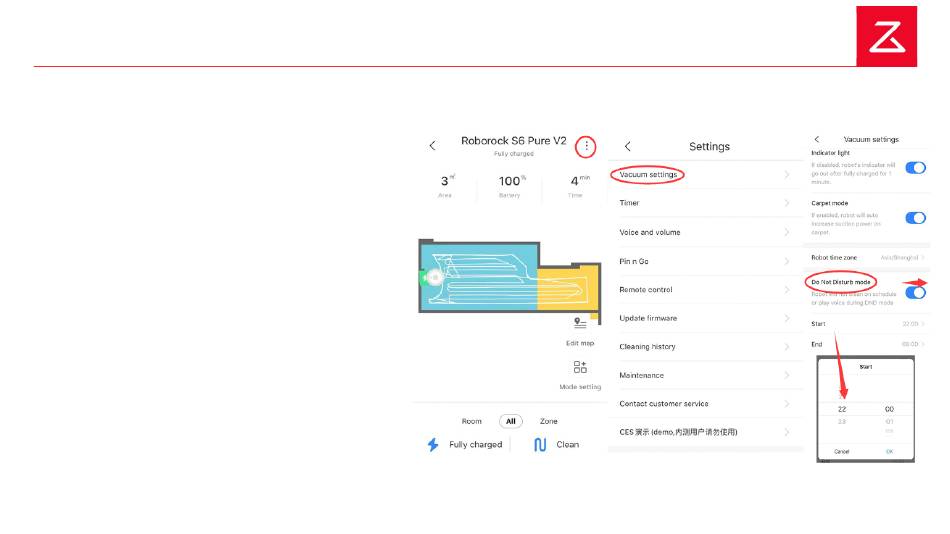
Task: Open the three-dot menu beside Roborock S6 Pure V2
Action: tap(586, 146)
